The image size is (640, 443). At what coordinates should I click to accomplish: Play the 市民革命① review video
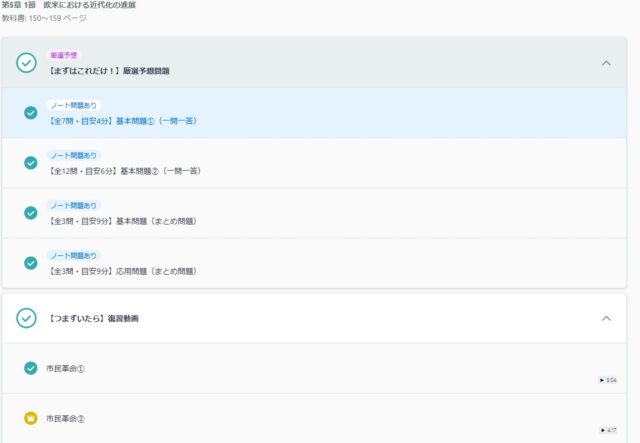click(66, 368)
